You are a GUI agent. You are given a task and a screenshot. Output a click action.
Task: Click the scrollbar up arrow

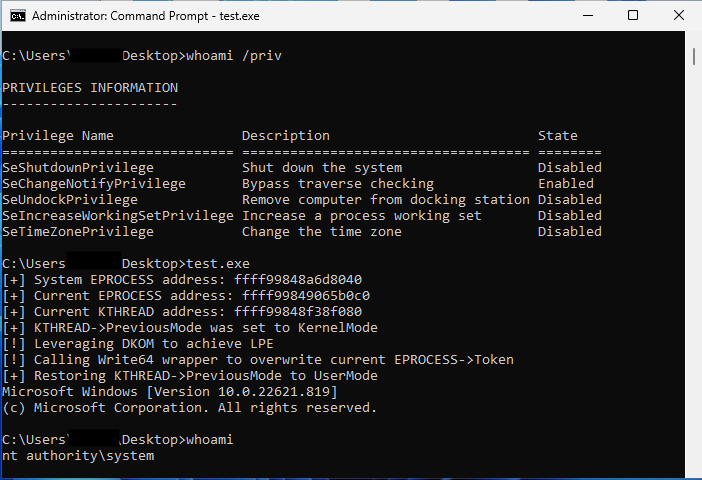click(693, 41)
